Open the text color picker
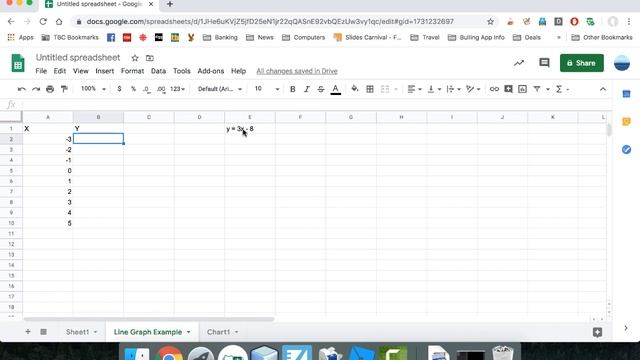This screenshot has height=360, width=640. pos(336,89)
